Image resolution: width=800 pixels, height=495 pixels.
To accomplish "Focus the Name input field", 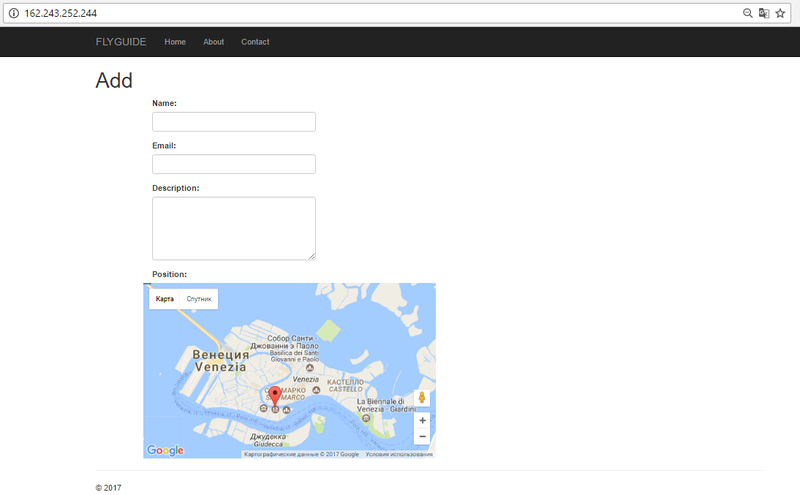I will coord(234,122).
